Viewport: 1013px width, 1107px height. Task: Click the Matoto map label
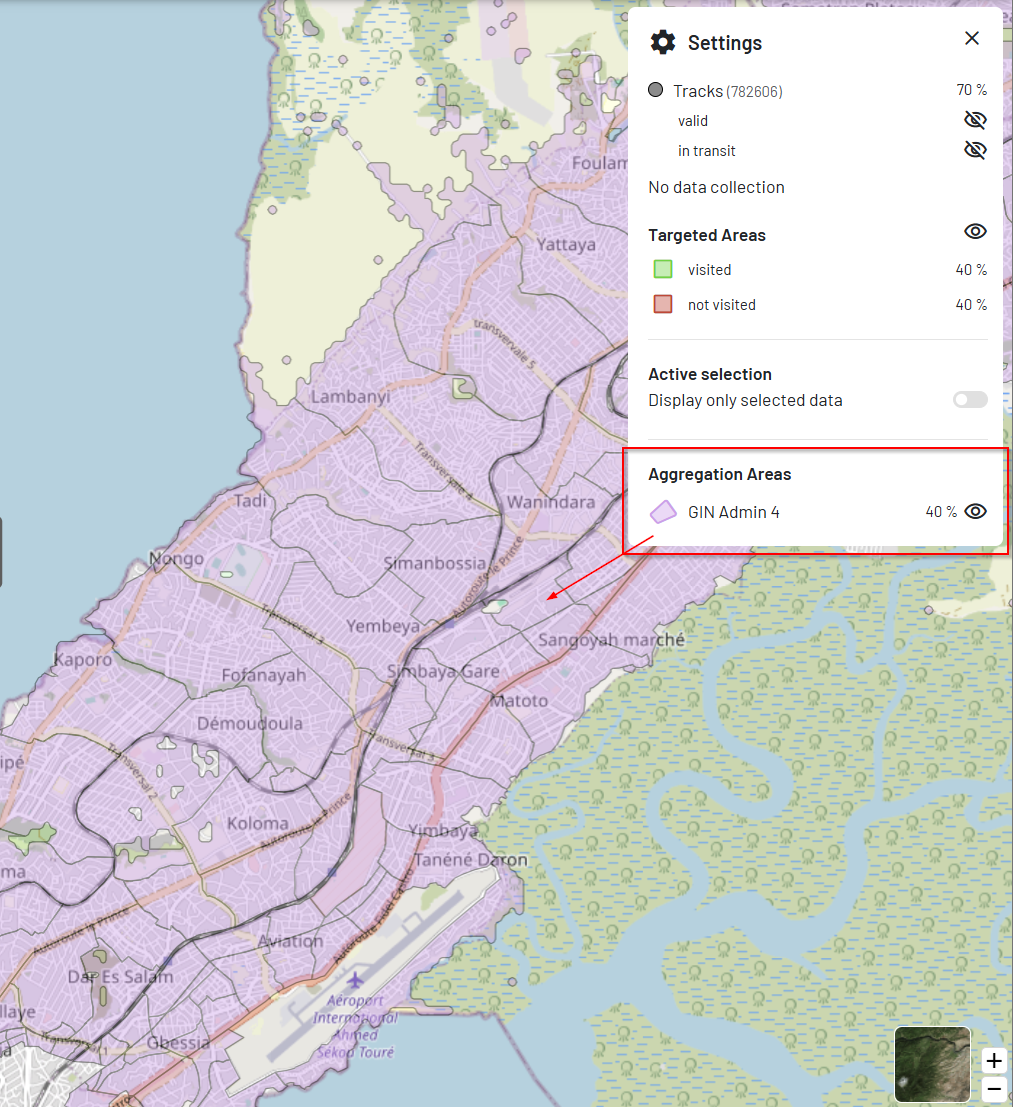[519, 701]
